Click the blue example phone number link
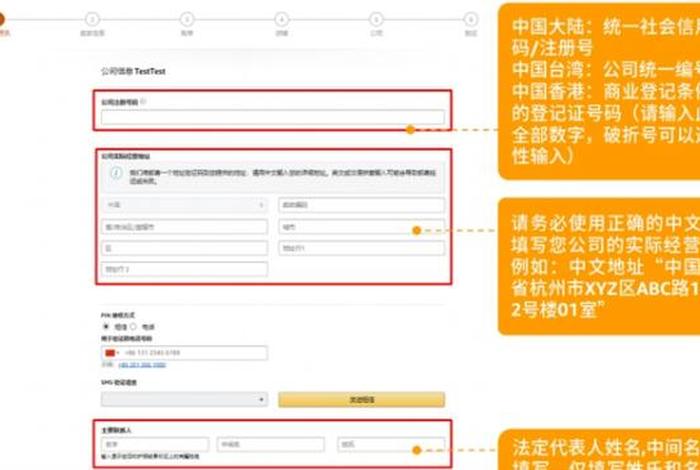Screen dimensions: 700x470 [142, 365]
